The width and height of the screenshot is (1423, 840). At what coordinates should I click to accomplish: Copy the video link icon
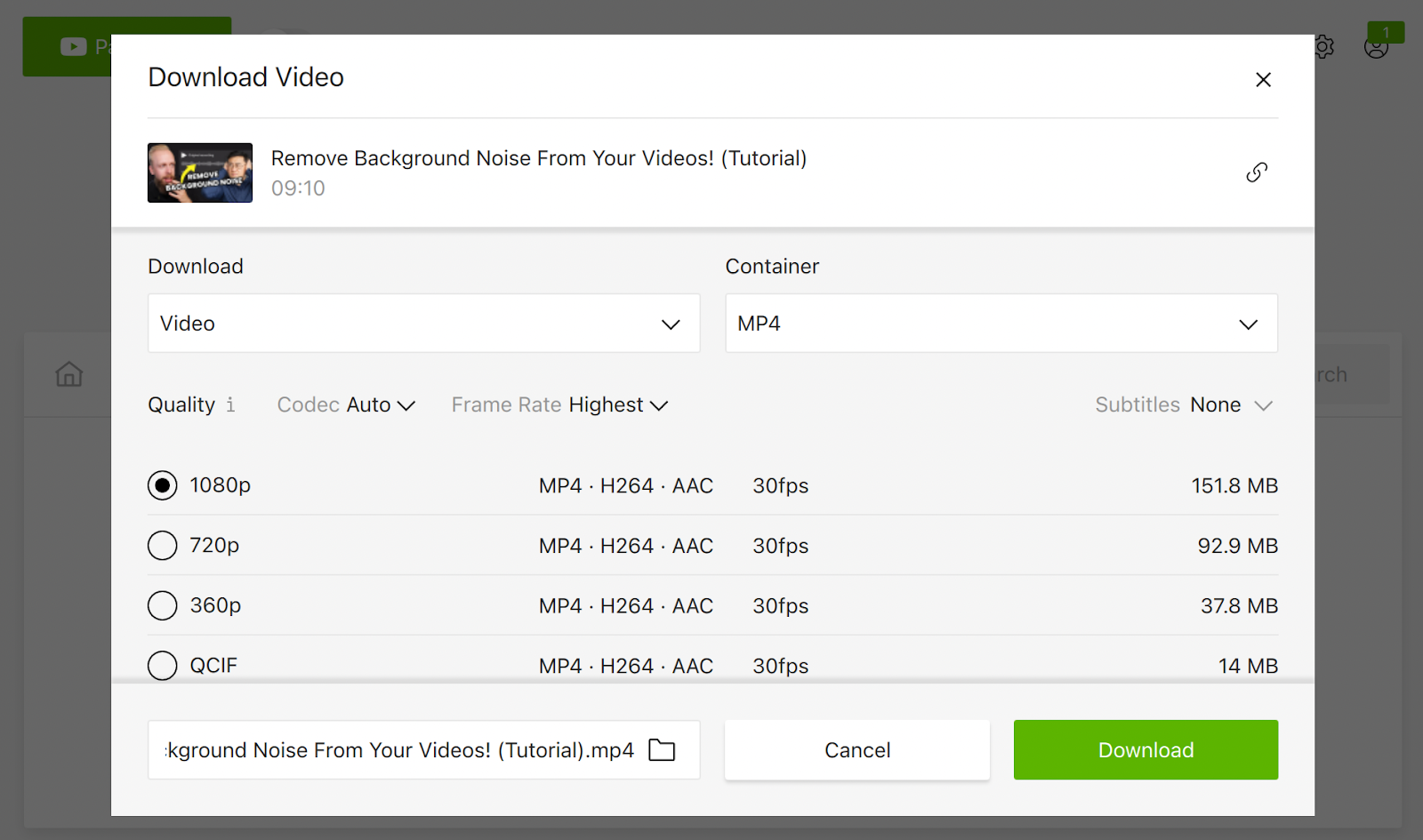tap(1257, 172)
